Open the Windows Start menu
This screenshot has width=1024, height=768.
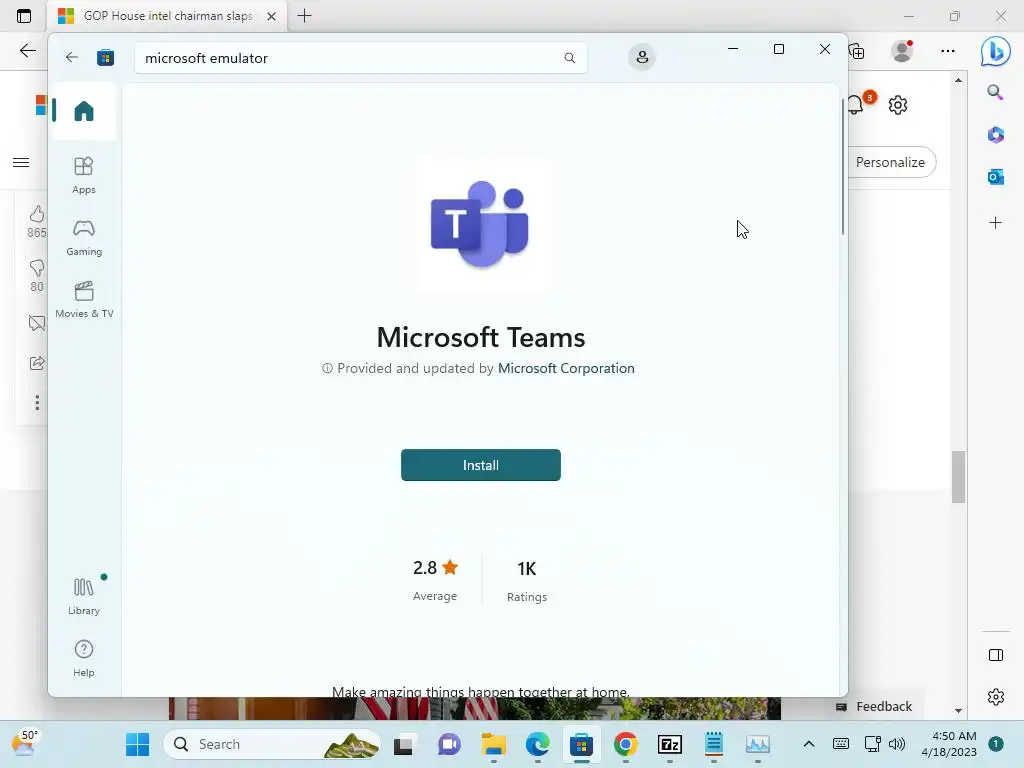tap(137, 744)
